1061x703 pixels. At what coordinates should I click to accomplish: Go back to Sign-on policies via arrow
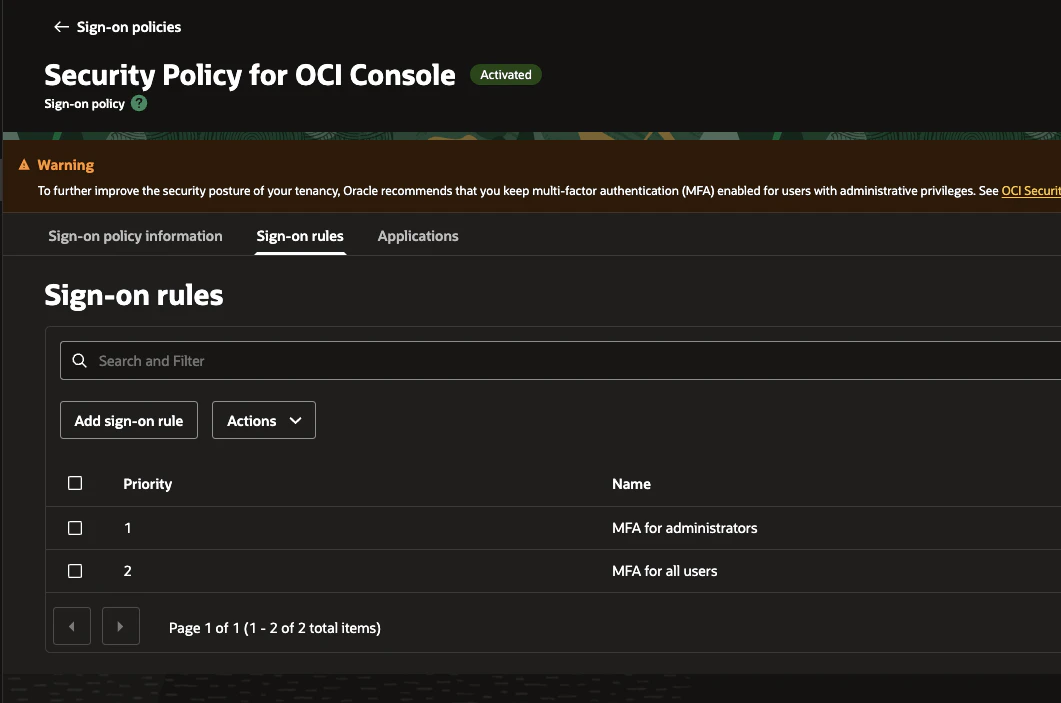[61, 27]
